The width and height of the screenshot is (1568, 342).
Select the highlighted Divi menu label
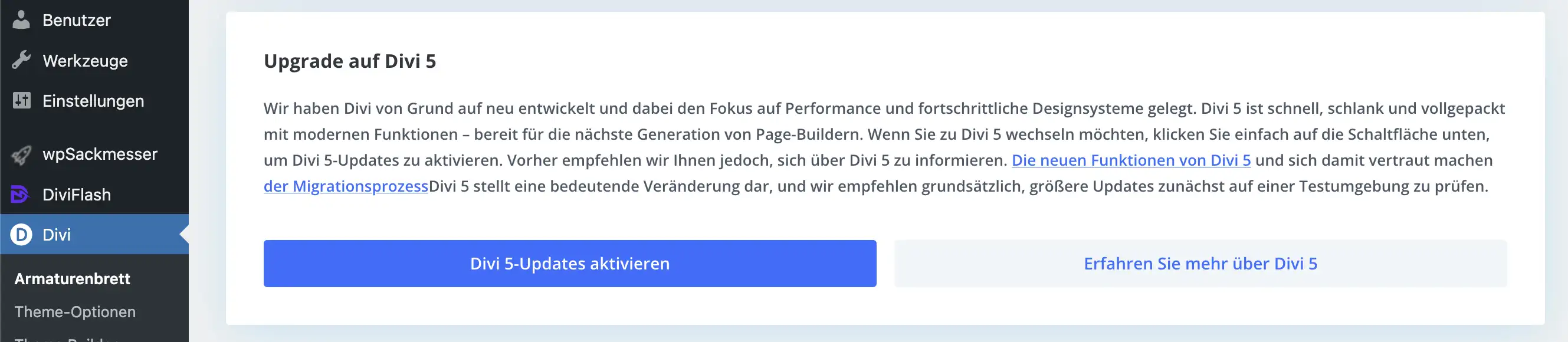click(57, 234)
